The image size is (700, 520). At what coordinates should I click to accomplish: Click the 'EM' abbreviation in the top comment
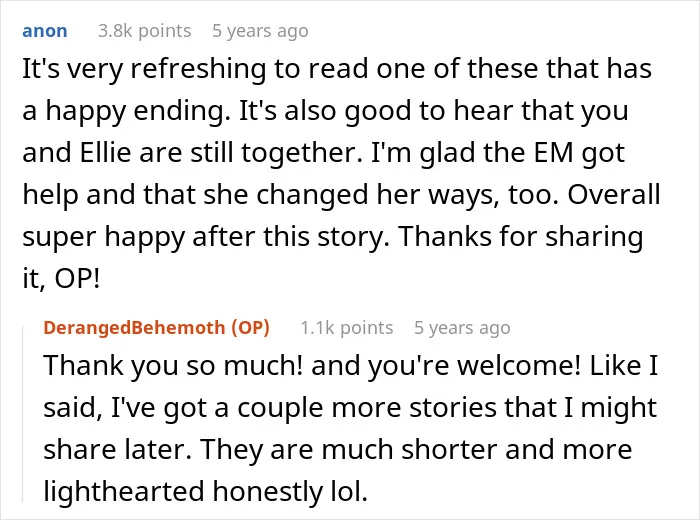pos(554,153)
